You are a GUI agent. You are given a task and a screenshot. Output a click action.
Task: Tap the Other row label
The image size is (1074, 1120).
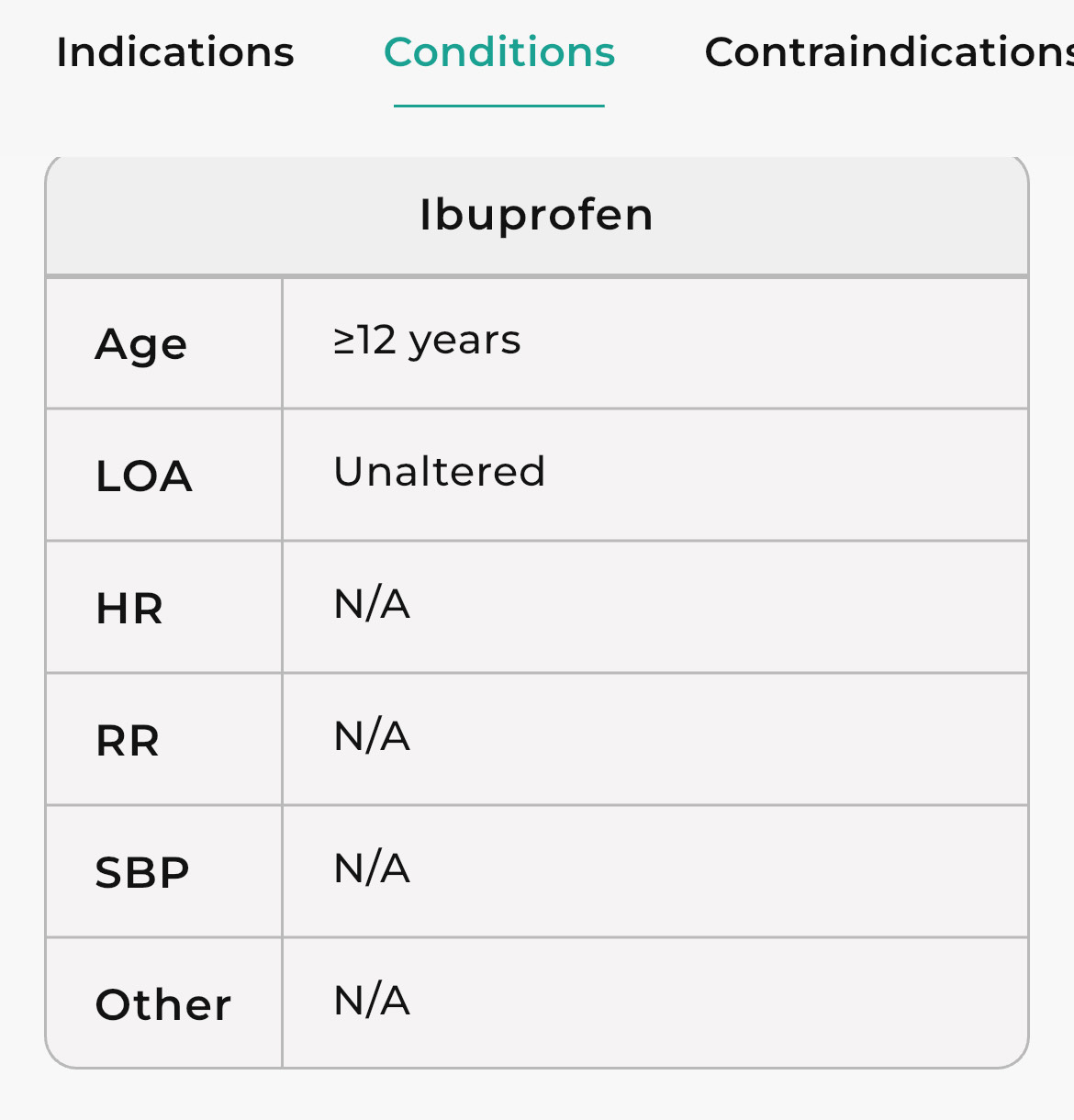click(x=163, y=1005)
